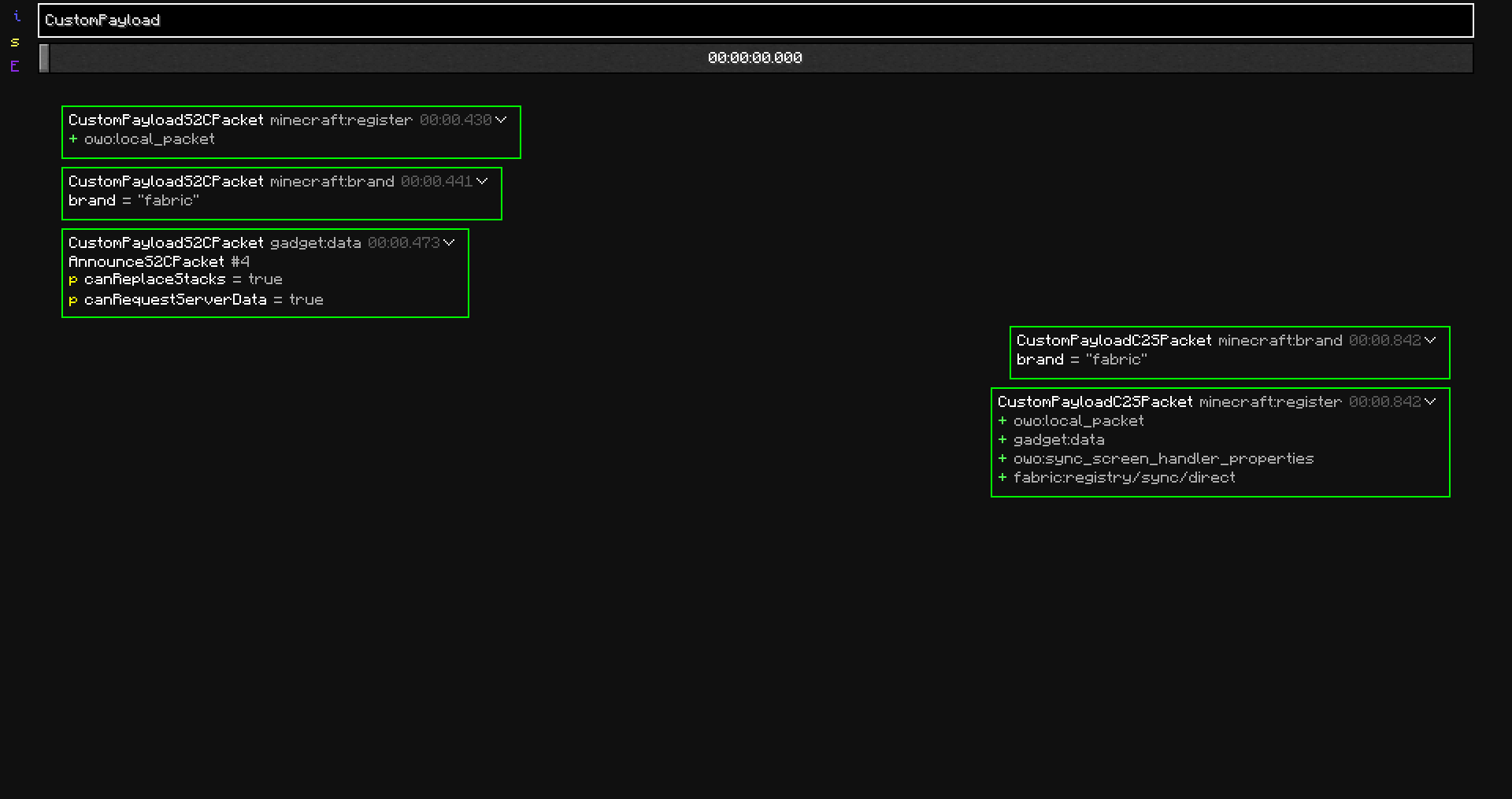This screenshot has width=1512, height=799.
Task: Click the '+' beside owo:sync_screen_handler_properties
Action: coord(1002,459)
